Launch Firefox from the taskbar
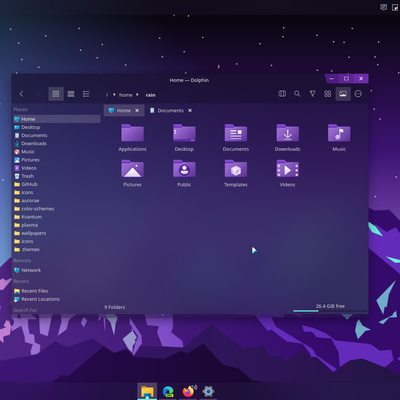400x400 pixels. (x=188, y=391)
